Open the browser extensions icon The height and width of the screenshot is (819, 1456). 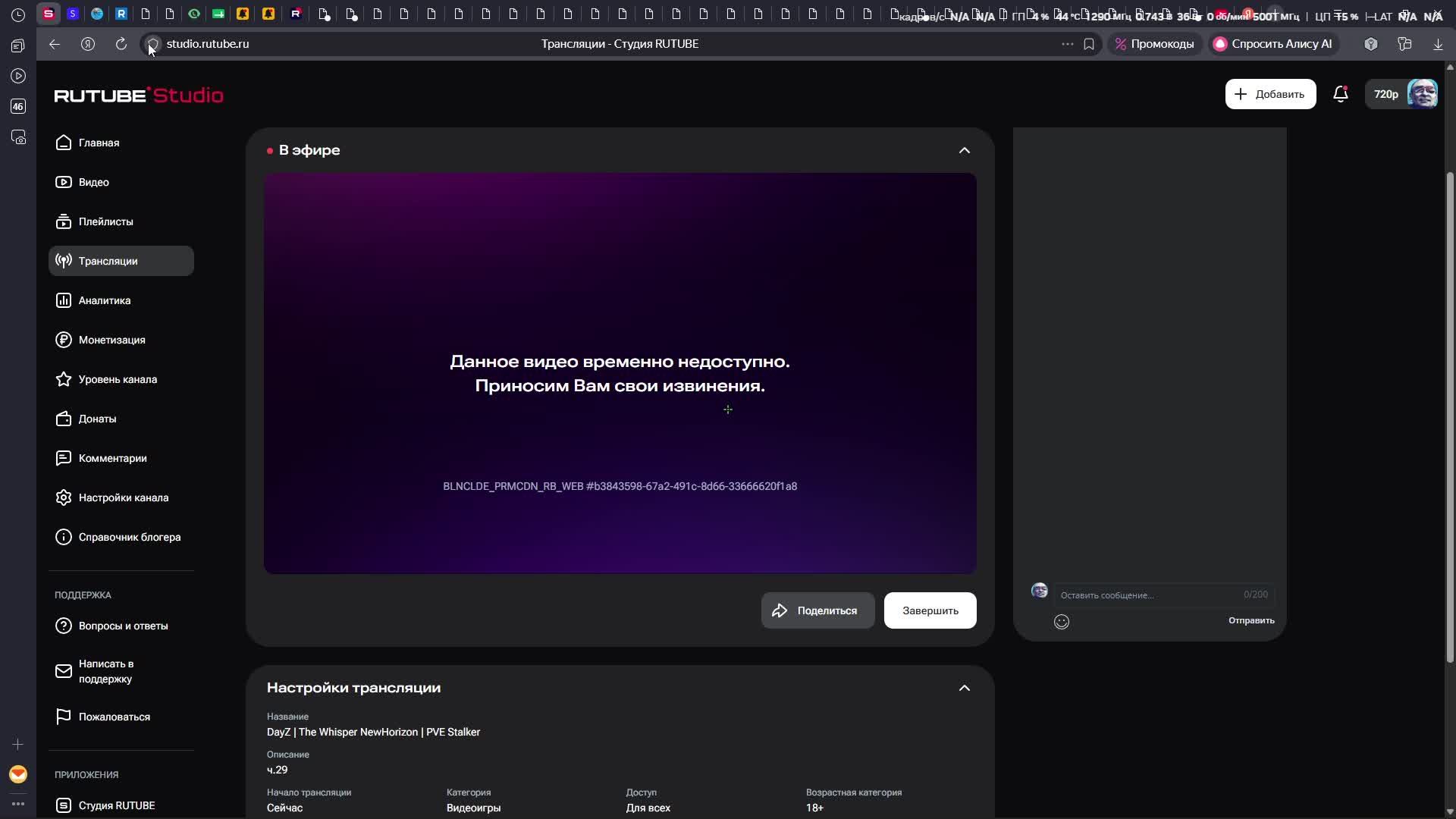1371,44
